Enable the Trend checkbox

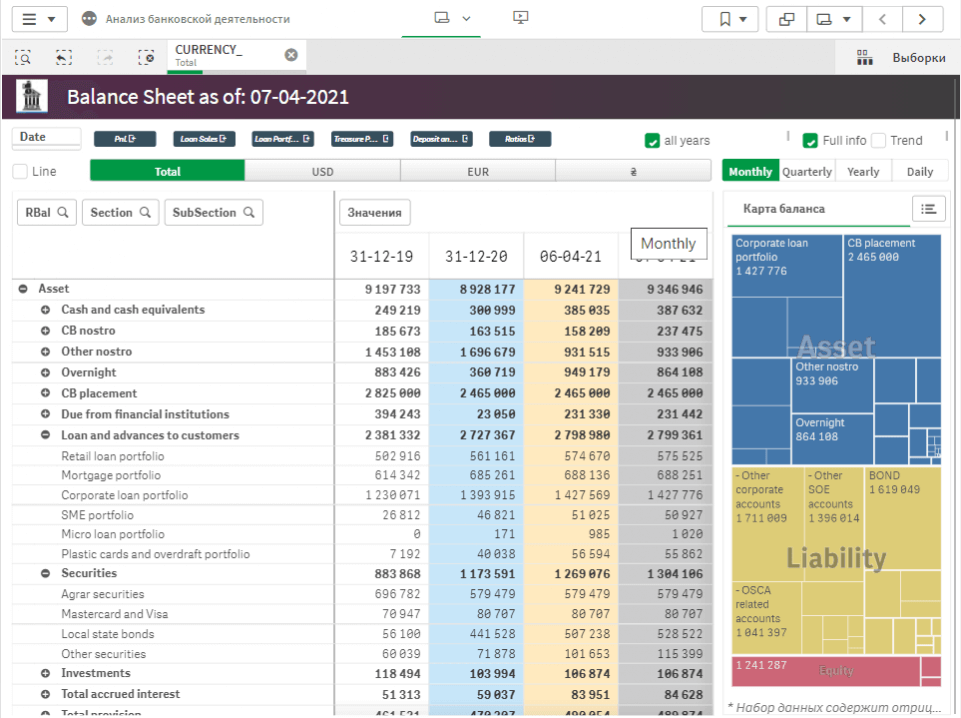click(879, 141)
